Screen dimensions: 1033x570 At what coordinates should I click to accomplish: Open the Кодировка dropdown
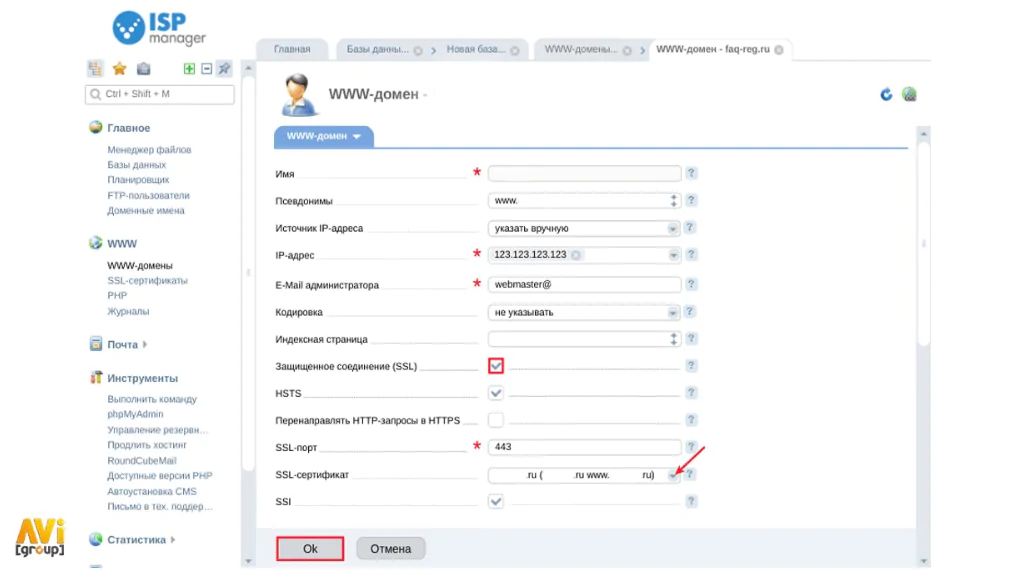[x=672, y=313]
